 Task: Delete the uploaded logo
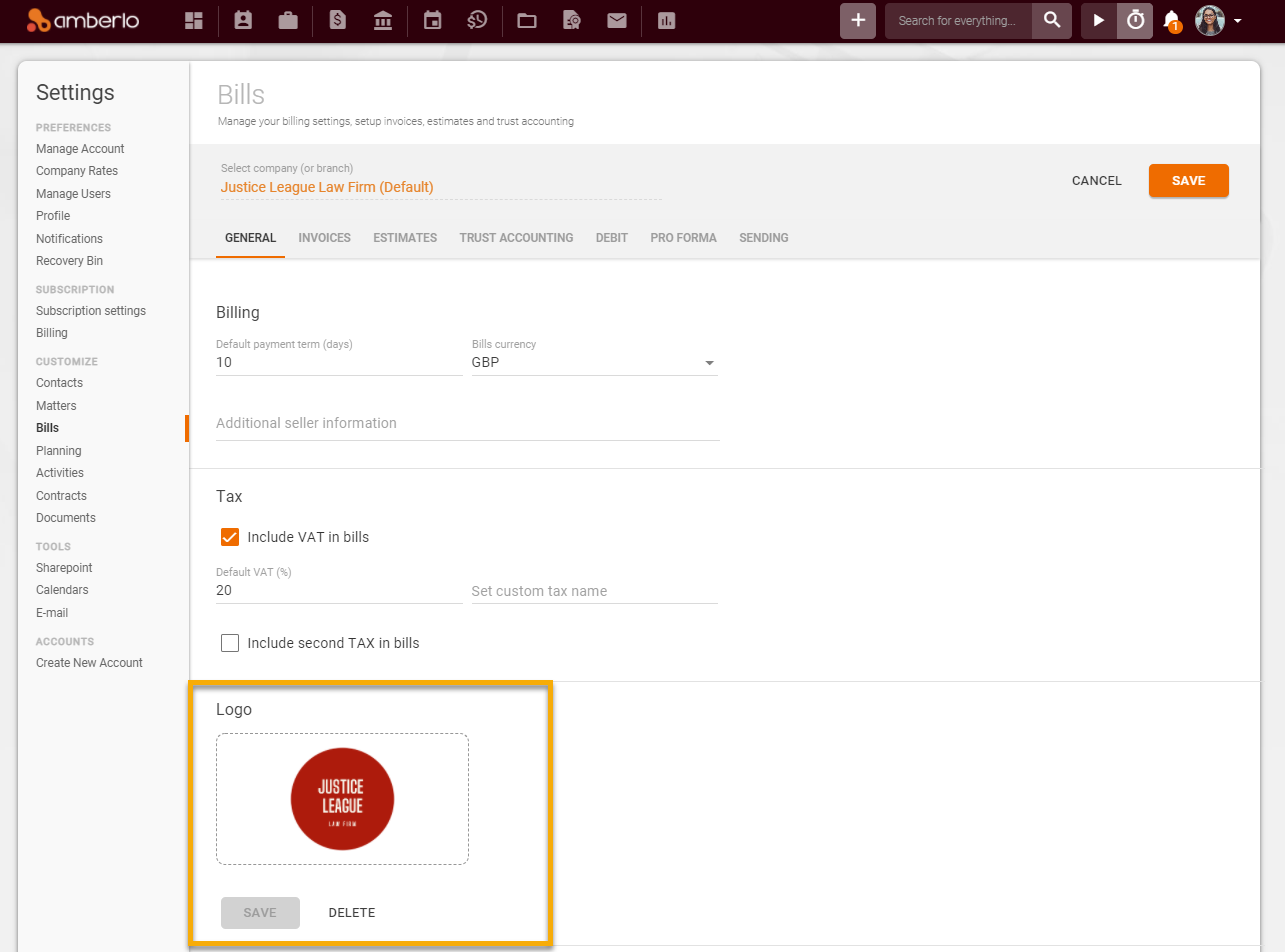click(x=351, y=912)
